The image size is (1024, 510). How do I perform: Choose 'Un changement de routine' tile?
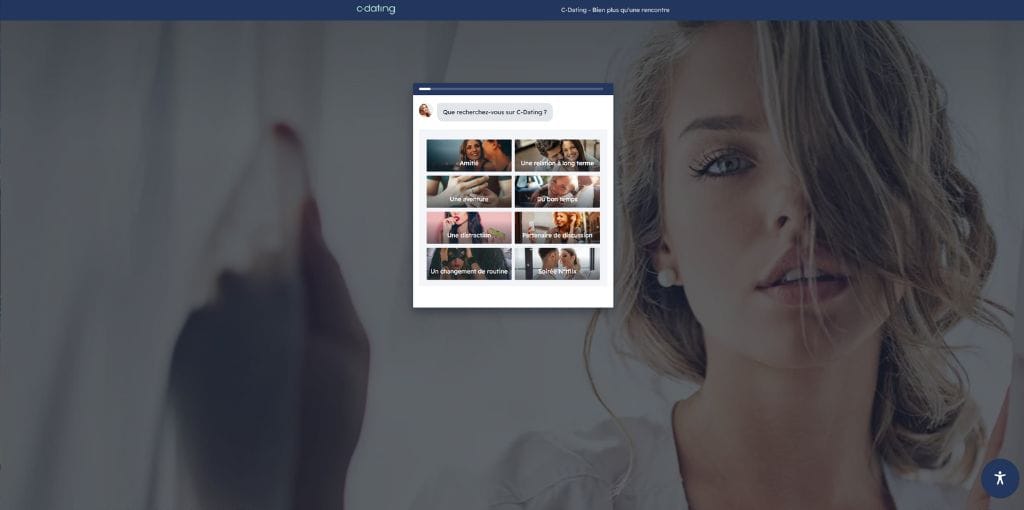coord(469,264)
